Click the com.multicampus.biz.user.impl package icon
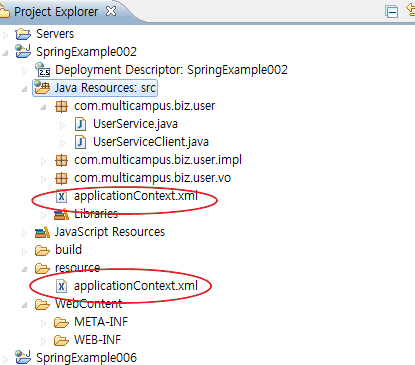Image resolution: width=415 pixels, height=365 pixels. coord(61,160)
